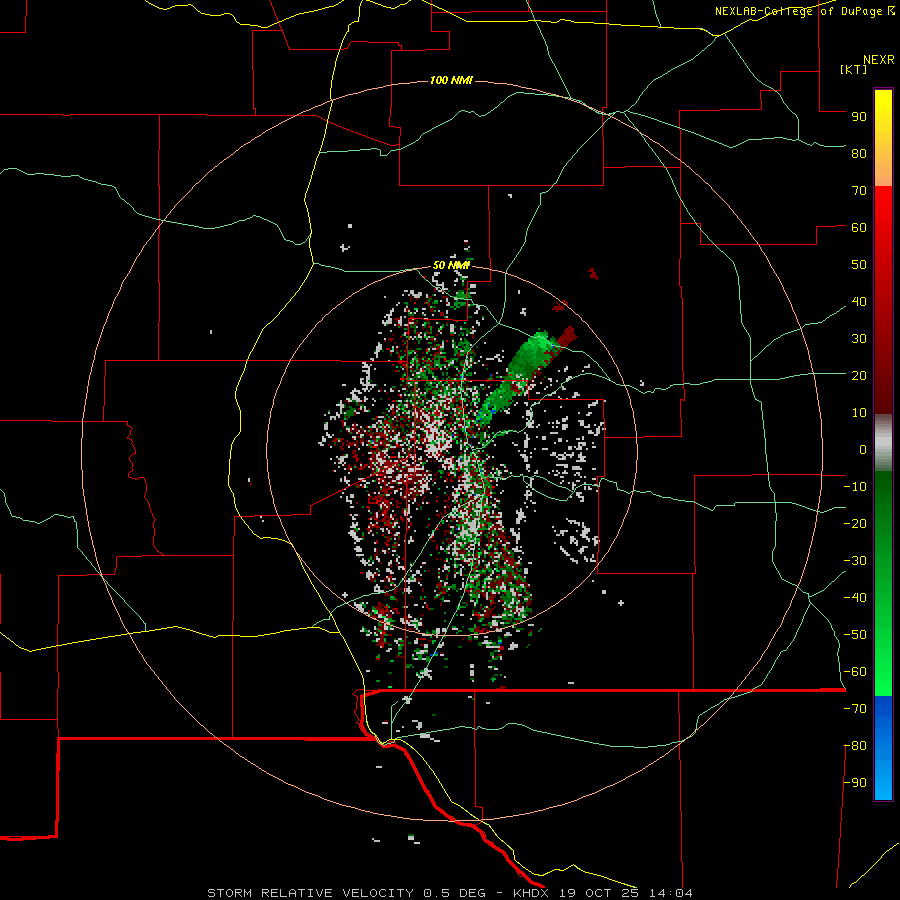Click the 90 value on velocity scale
The width and height of the screenshot is (900, 900).
[x=859, y=117]
